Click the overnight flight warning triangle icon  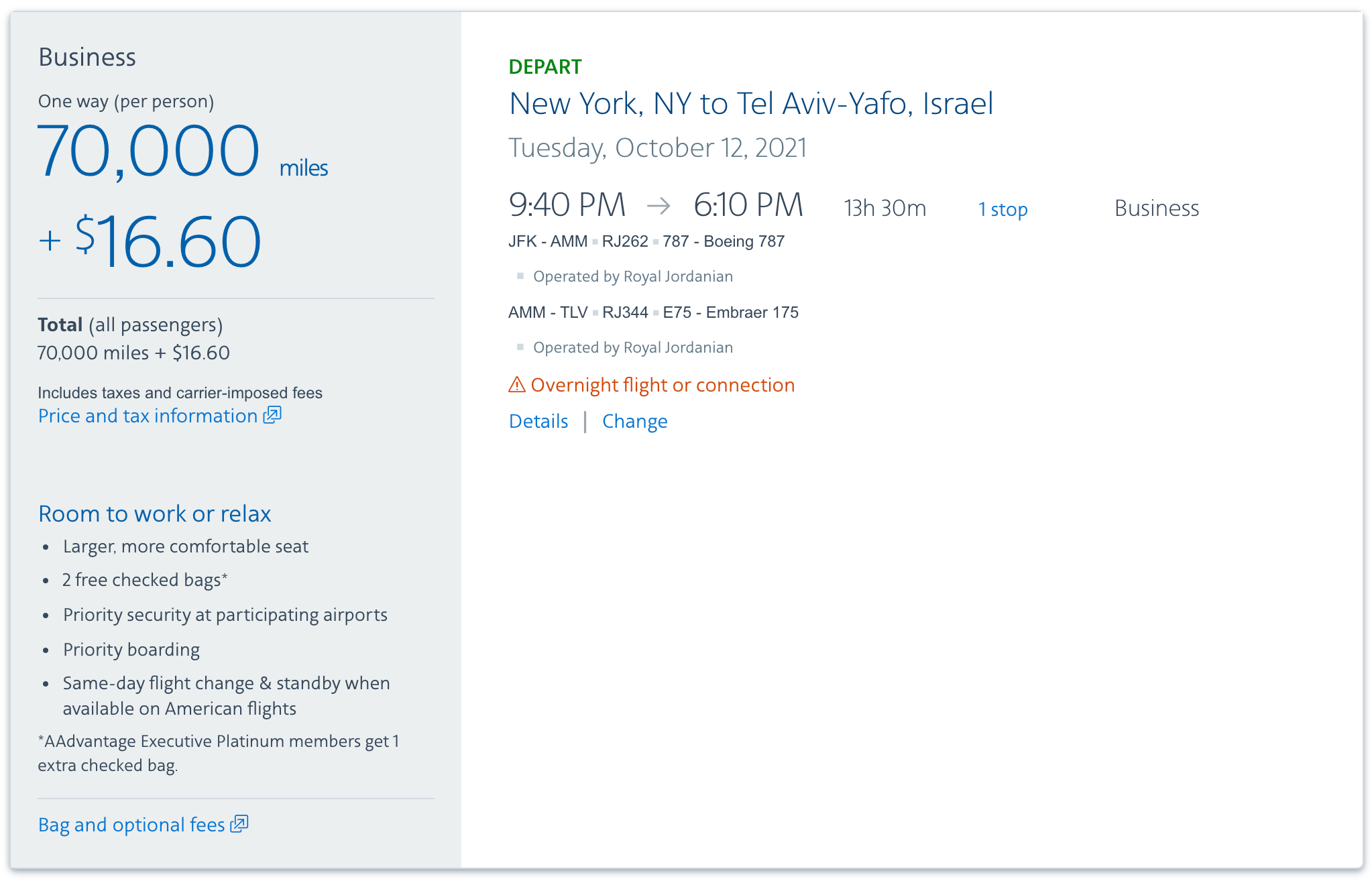click(x=517, y=385)
